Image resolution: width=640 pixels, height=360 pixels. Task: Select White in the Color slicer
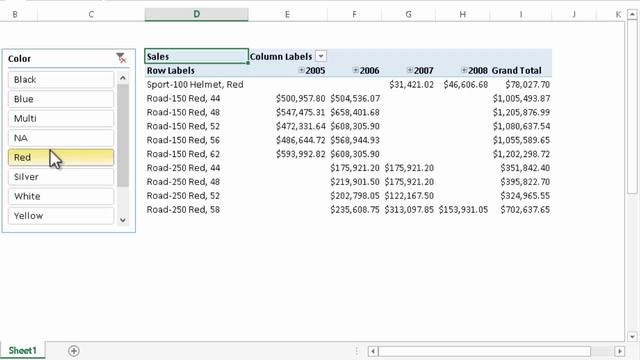(x=61, y=196)
